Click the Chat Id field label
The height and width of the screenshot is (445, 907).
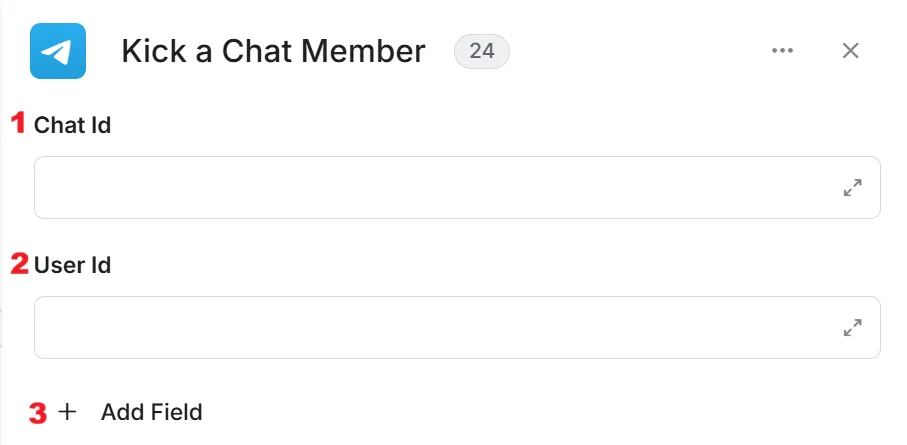coord(72,125)
